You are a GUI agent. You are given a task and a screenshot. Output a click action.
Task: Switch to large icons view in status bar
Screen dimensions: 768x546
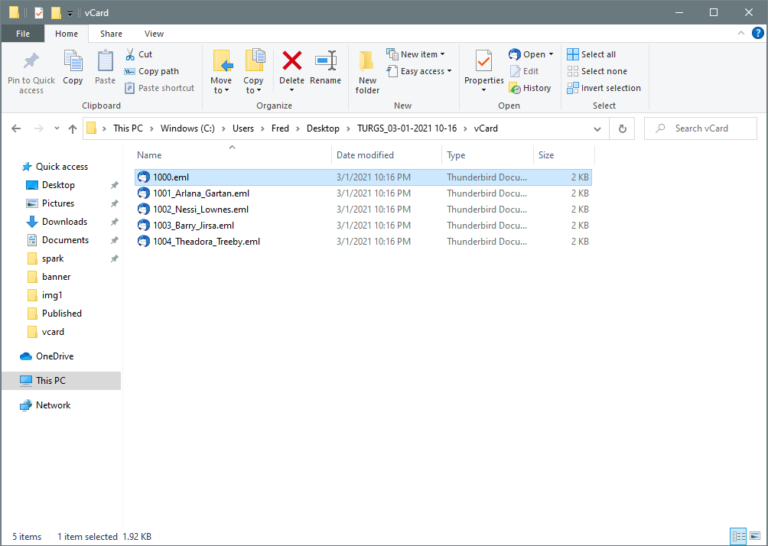point(756,537)
